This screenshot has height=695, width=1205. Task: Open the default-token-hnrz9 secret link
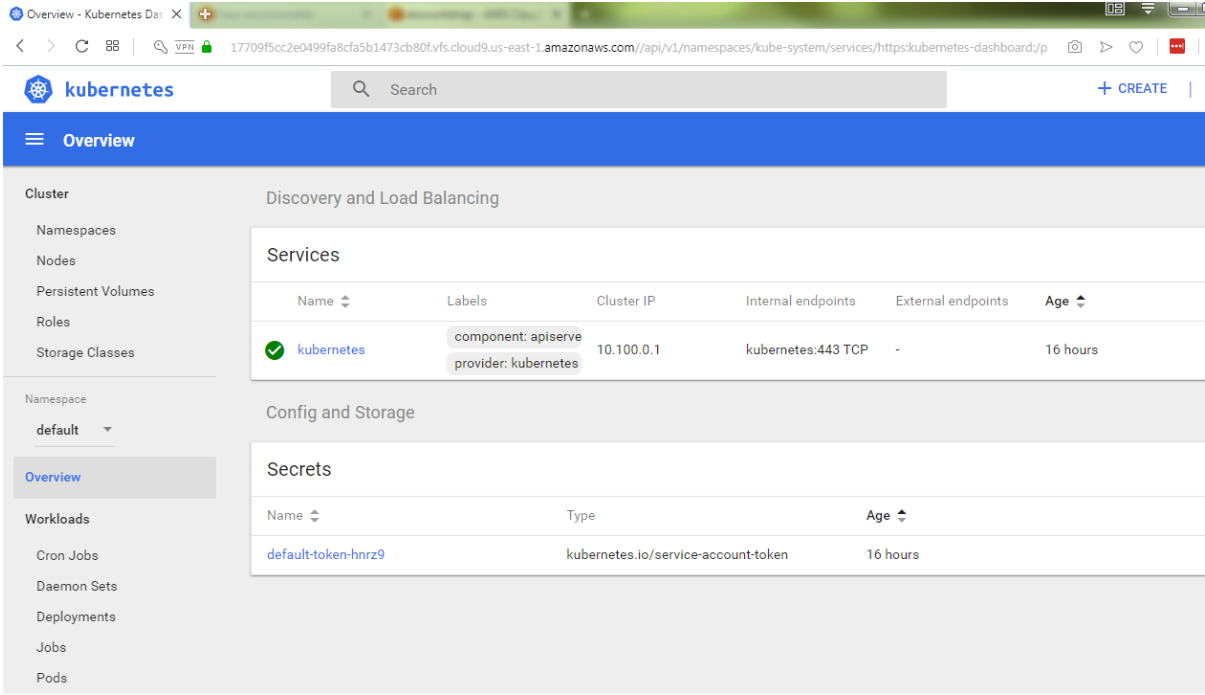pyautogui.click(x=324, y=554)
